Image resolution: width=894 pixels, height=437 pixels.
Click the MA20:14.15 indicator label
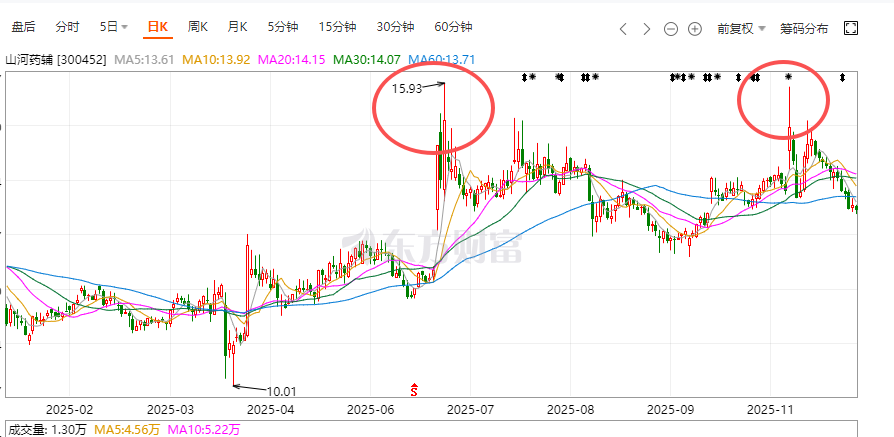(x=292, y=59)
